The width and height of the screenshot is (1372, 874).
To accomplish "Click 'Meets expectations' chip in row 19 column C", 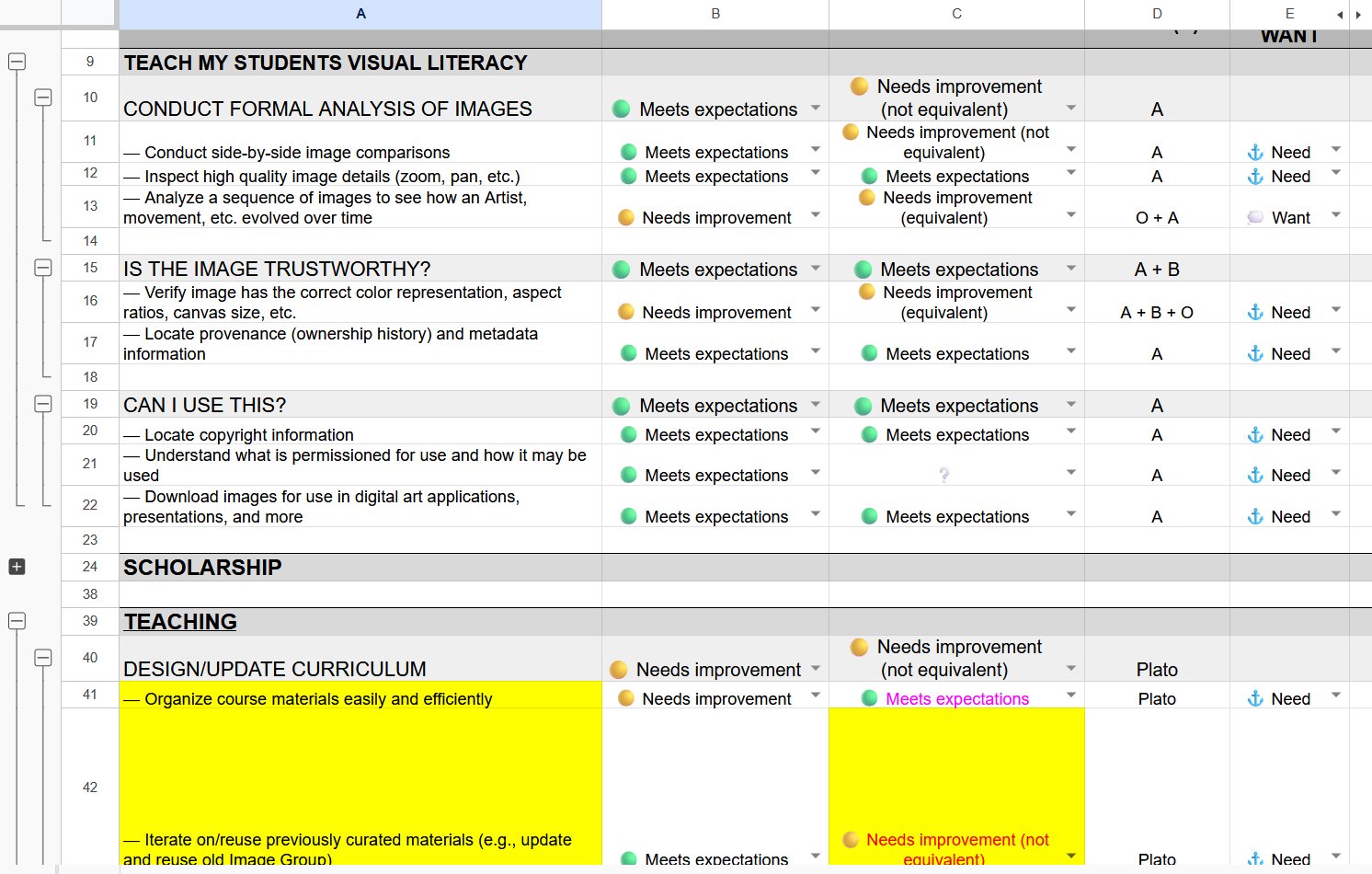I will pos(946,405).
